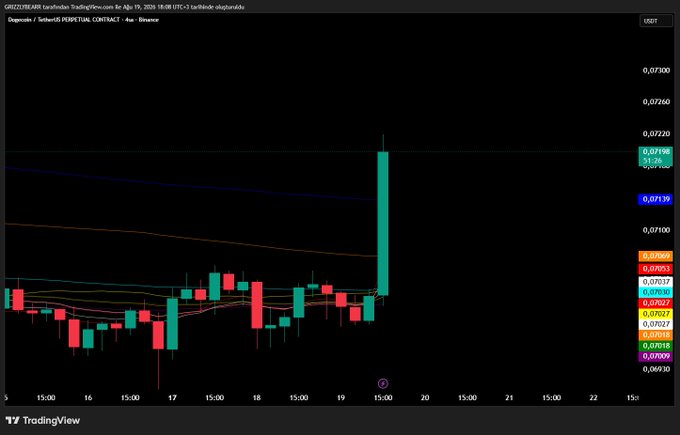Click date label 18 on time axis
Screen dimensions: 680x435
(256, 398)
